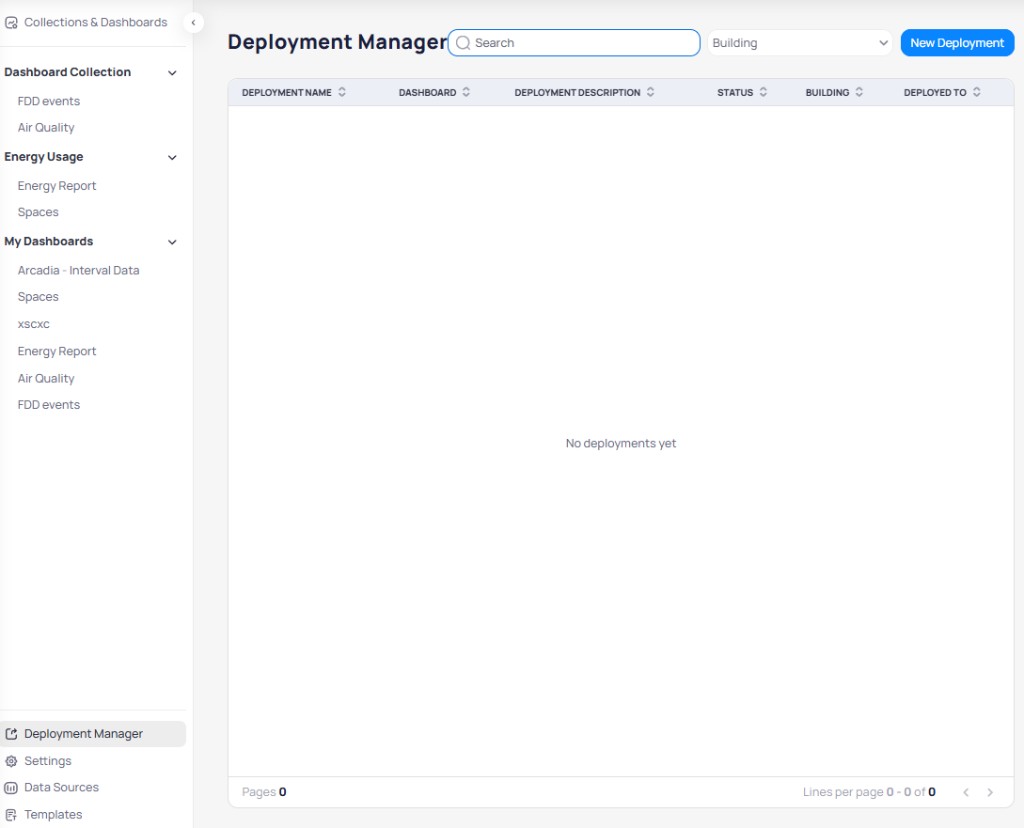Screen dimensions: 1024x828
Task: Click the New Deployment button
Action: pos(957,43)
